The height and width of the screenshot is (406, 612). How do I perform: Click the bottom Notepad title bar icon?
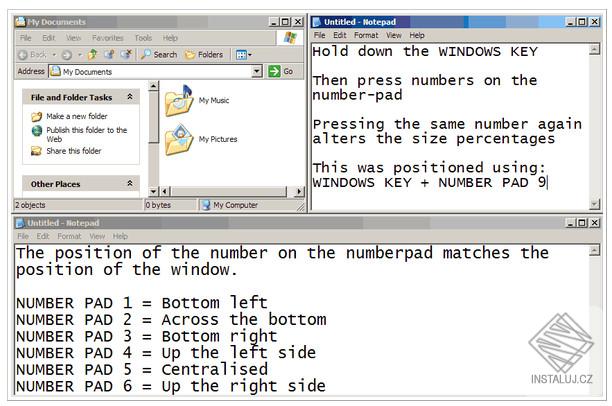pos(20,223)
